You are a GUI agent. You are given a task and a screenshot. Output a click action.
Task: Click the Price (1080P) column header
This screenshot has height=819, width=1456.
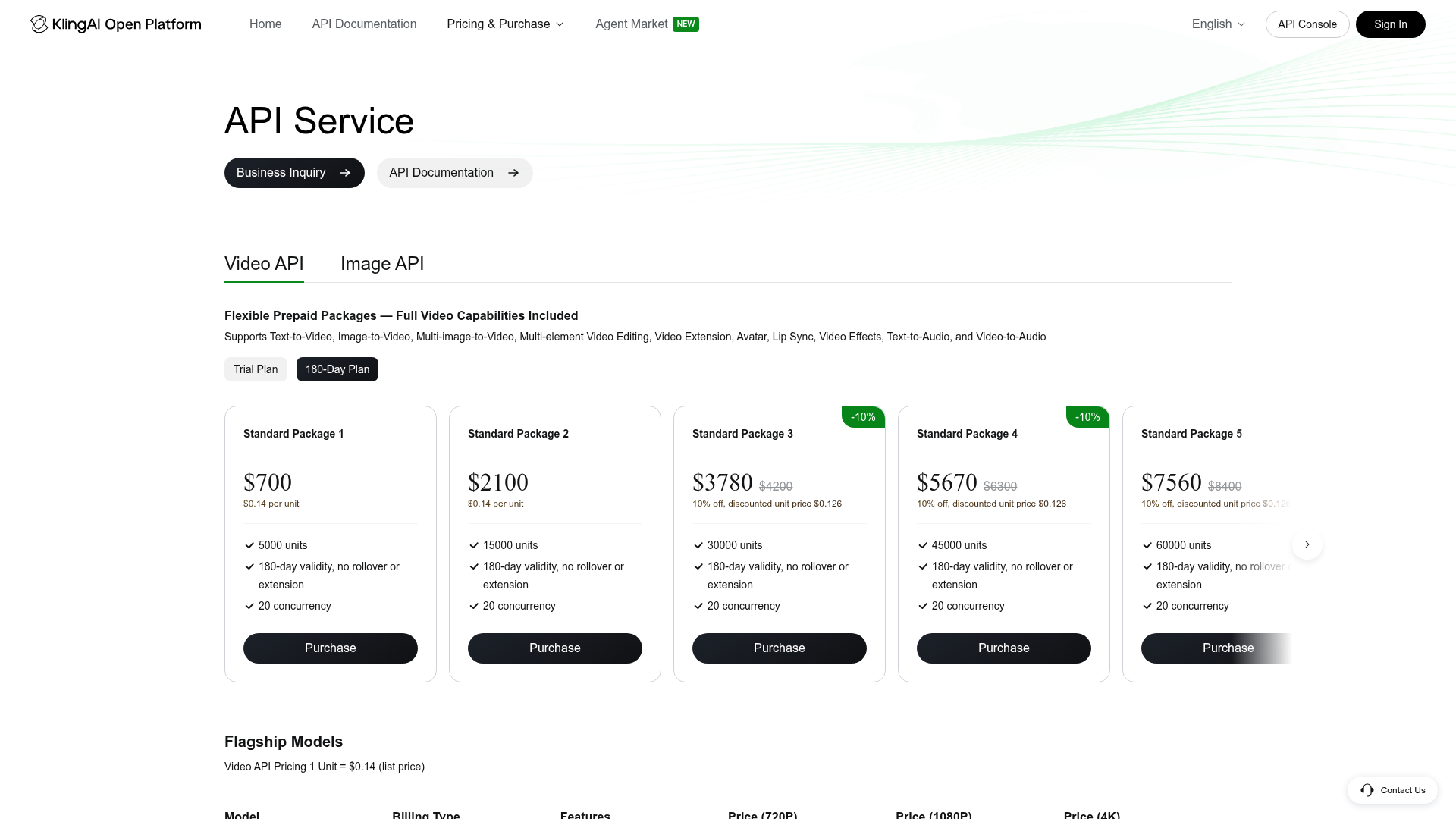[x=934, y=815]
